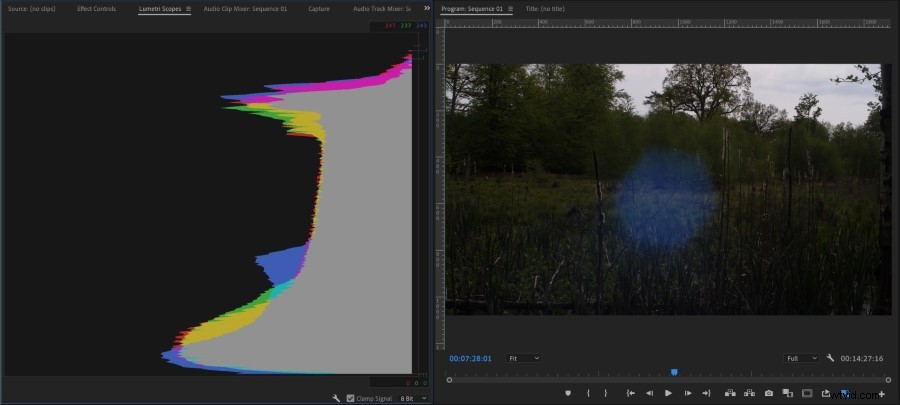Open Lumetri Scopes settings wrench

(336, 398)
